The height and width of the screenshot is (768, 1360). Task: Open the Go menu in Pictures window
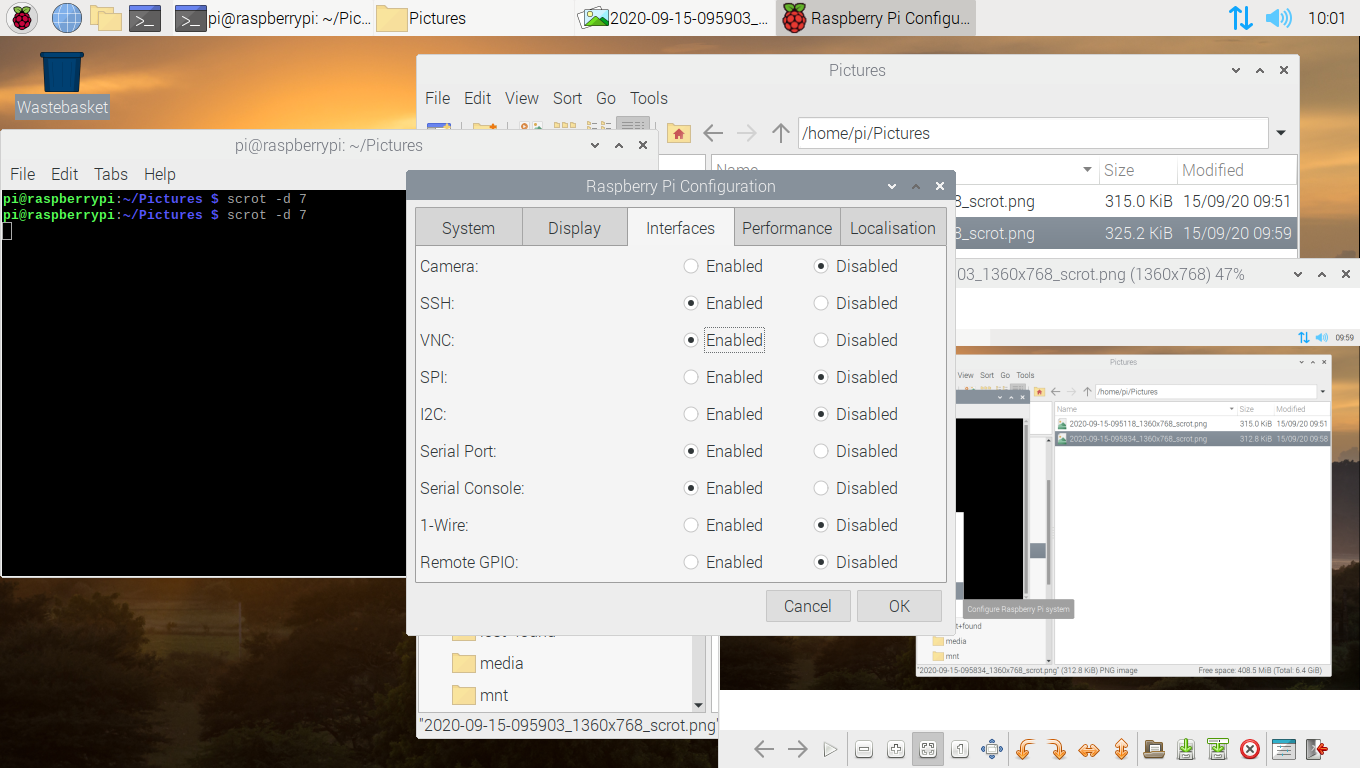coord(606,98)
